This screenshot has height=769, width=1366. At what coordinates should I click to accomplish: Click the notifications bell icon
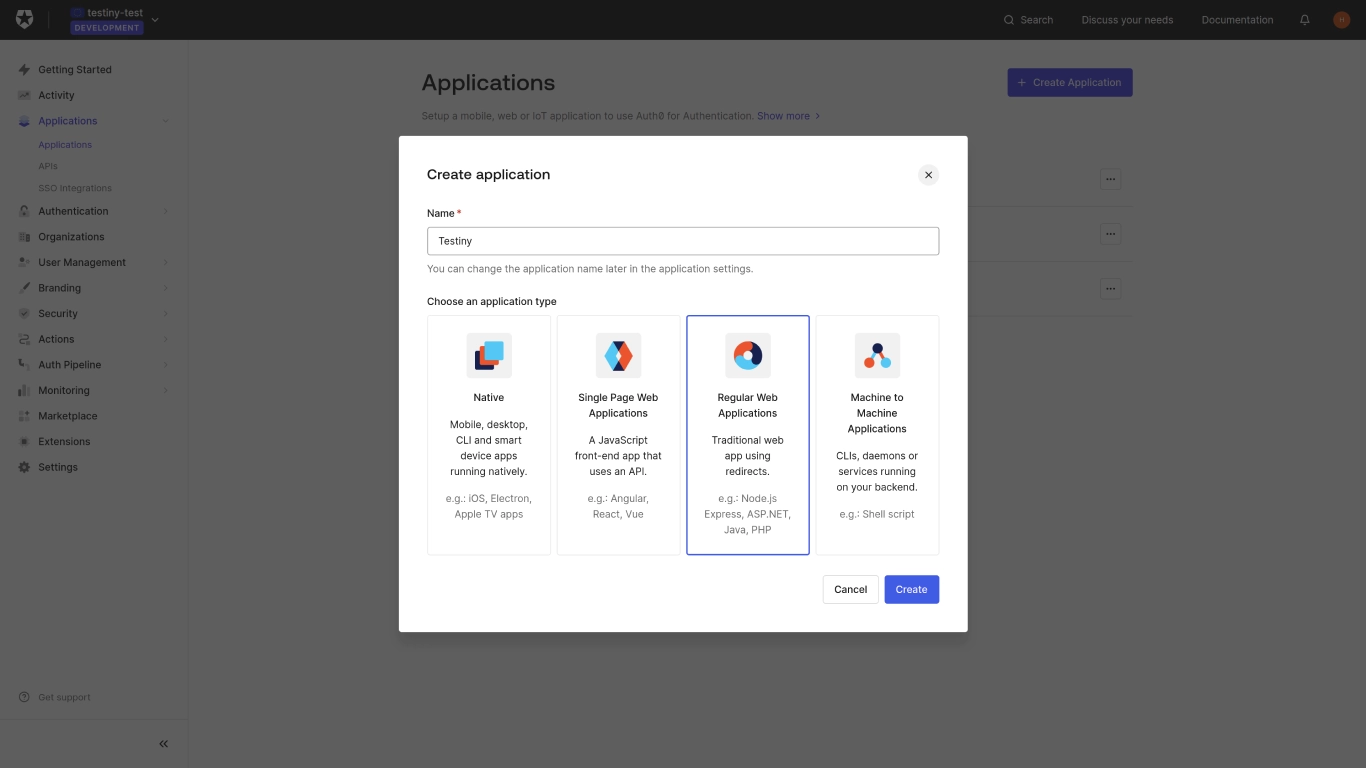(x=1304, y=20)
